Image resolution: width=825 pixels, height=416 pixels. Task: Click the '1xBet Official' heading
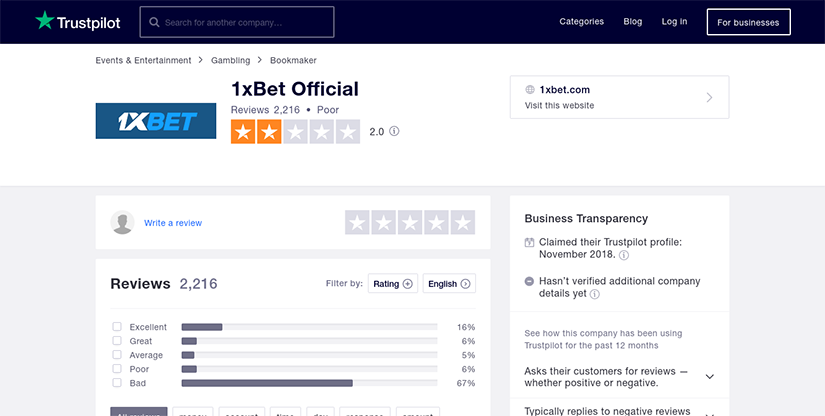pos(295,89)
